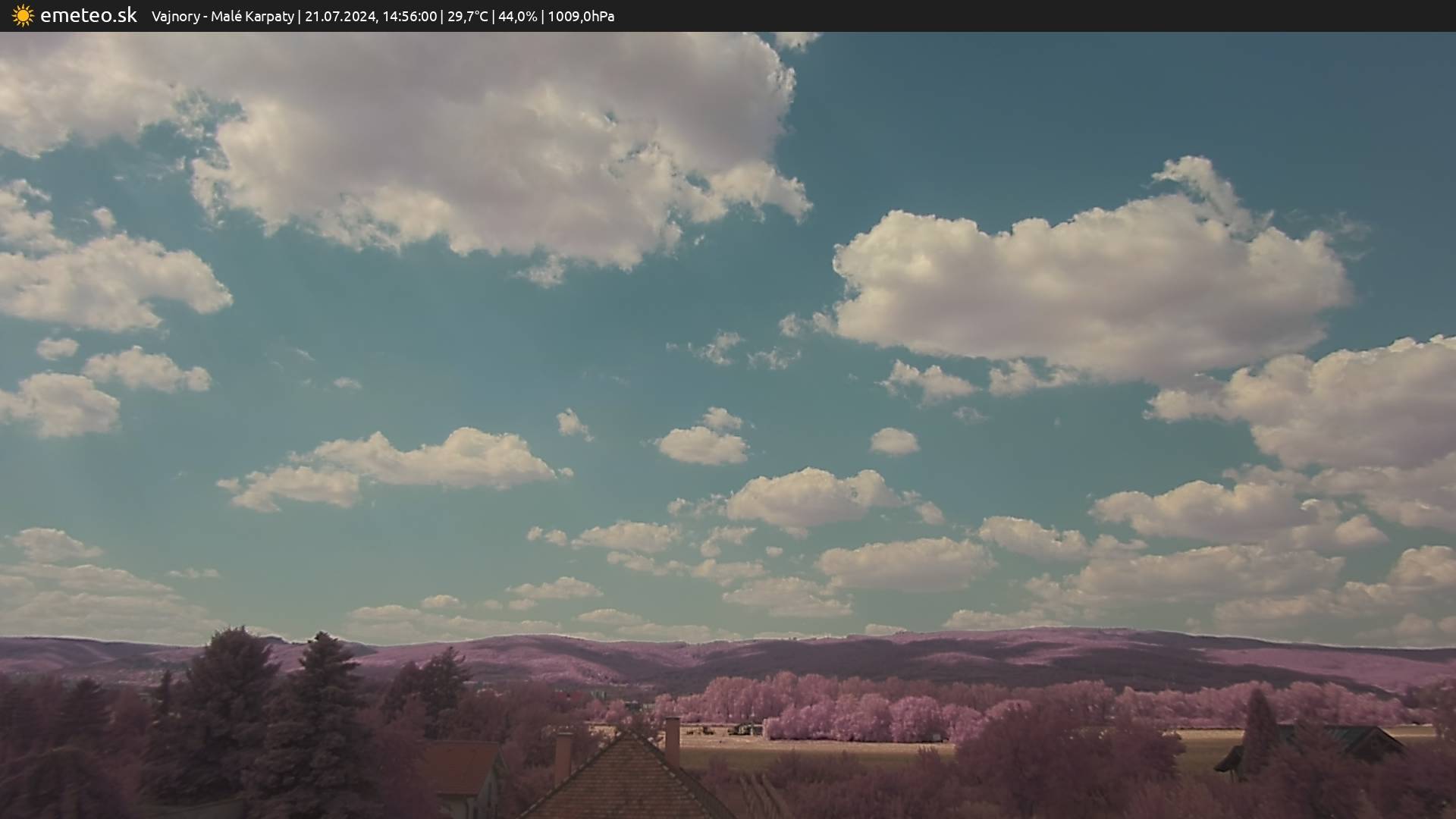Click the timestamp 14:56:00
Viewport: 1456px width, 819px height.
409,17
